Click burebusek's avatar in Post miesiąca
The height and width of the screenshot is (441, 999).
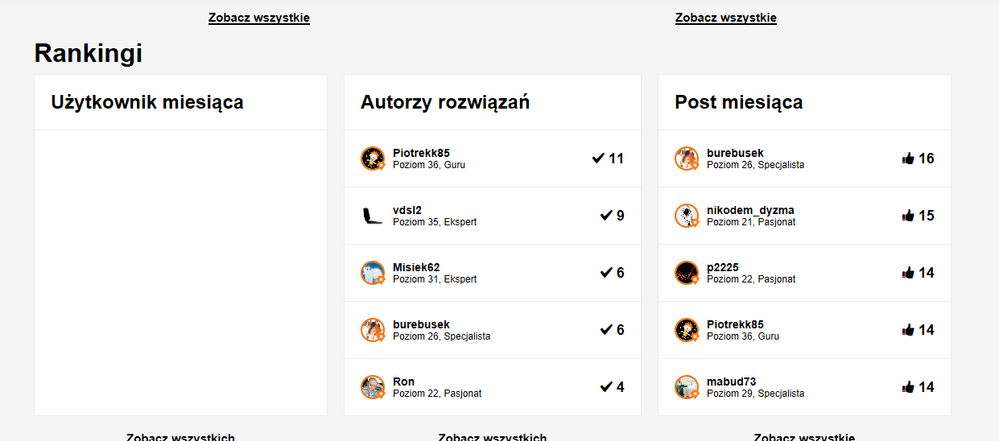click(x=686, y=158)
